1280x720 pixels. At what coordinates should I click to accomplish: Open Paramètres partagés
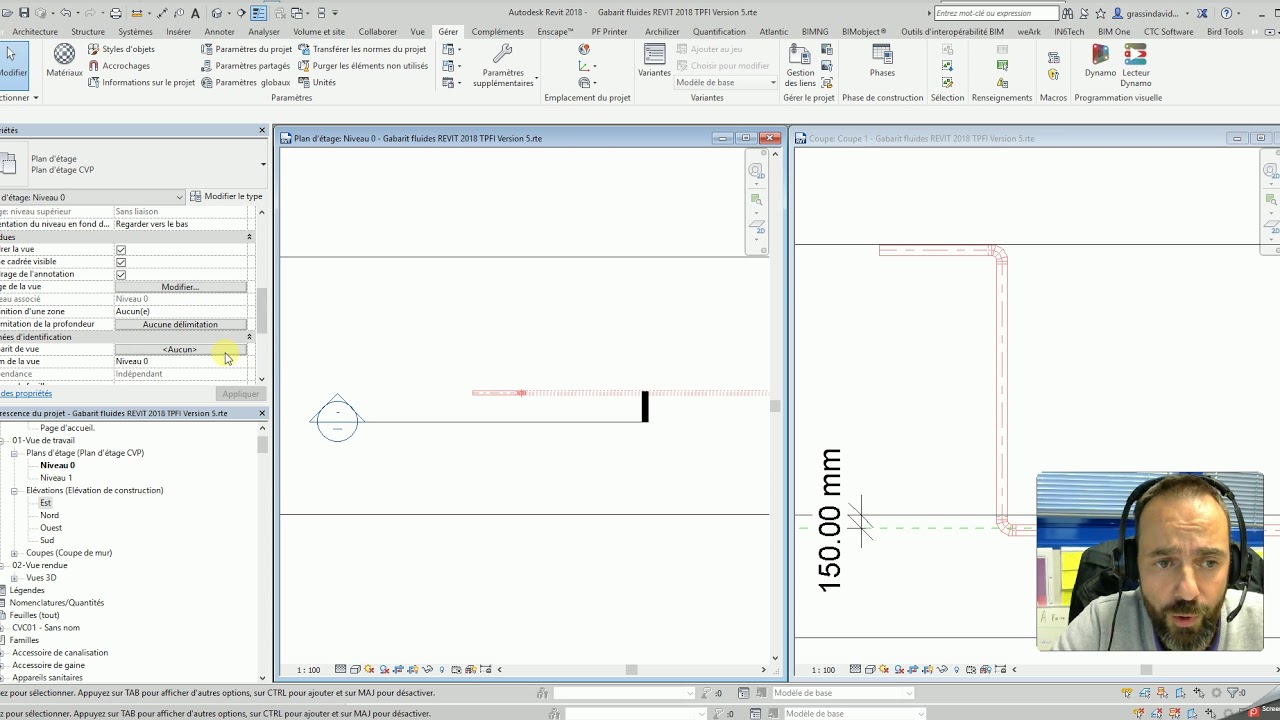pos(245,66)
